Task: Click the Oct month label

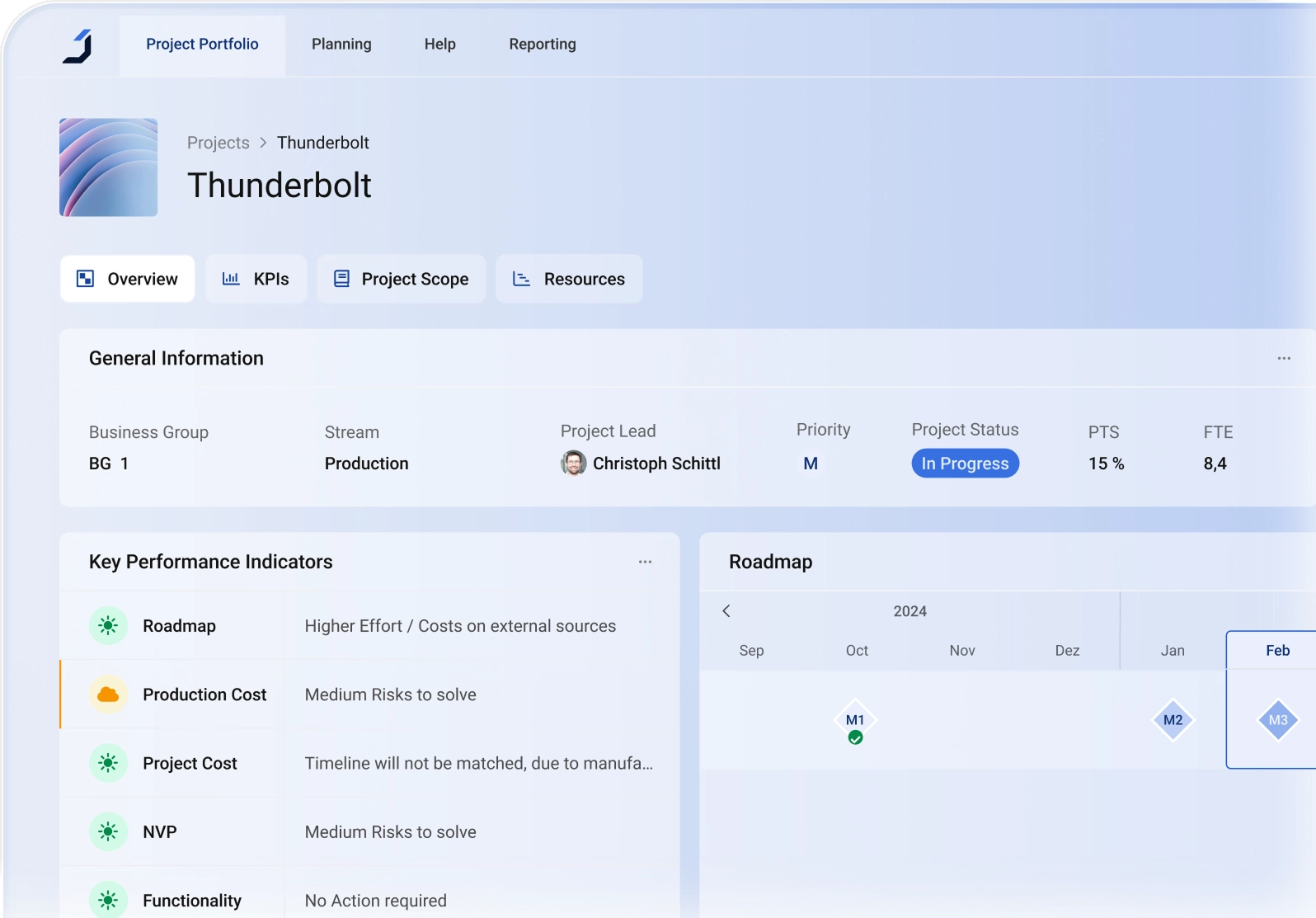Action: pyautogui.click(x=857, y=651)
